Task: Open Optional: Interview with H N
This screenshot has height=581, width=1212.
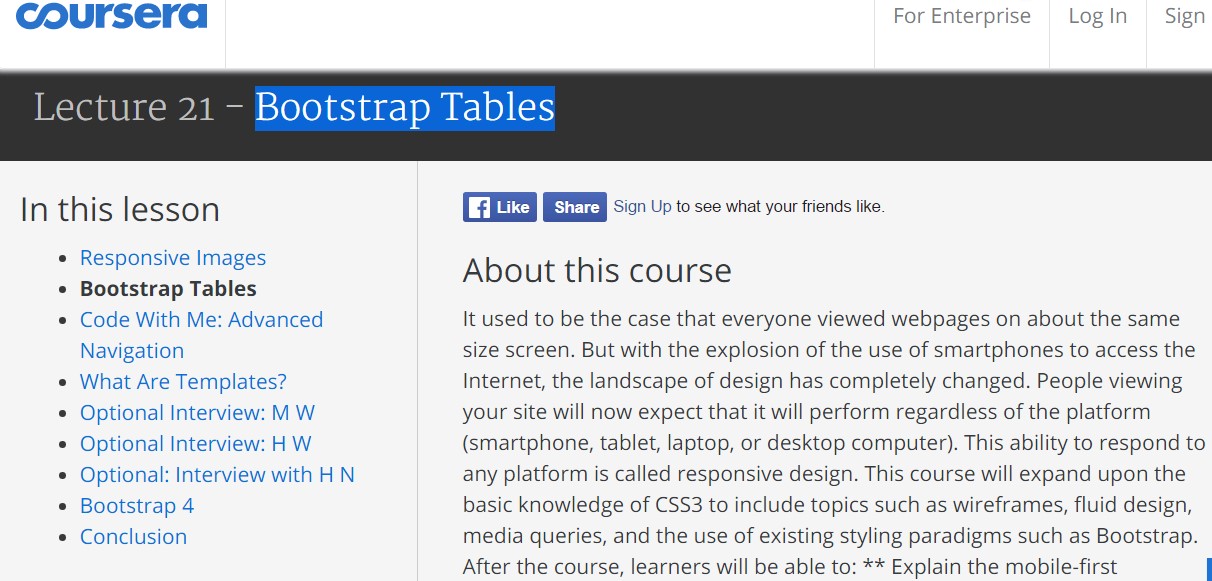Action: tap(217, 474)
